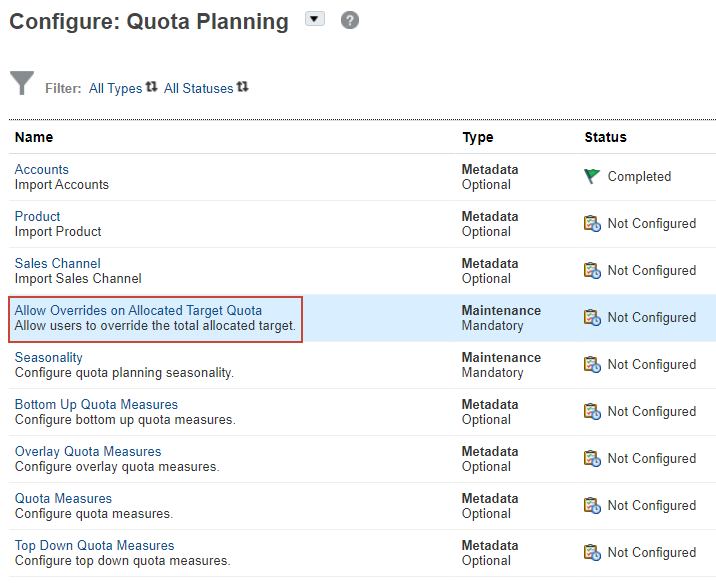
Task: Click 'Import Accounts' description text
Action: pos(62,184)
